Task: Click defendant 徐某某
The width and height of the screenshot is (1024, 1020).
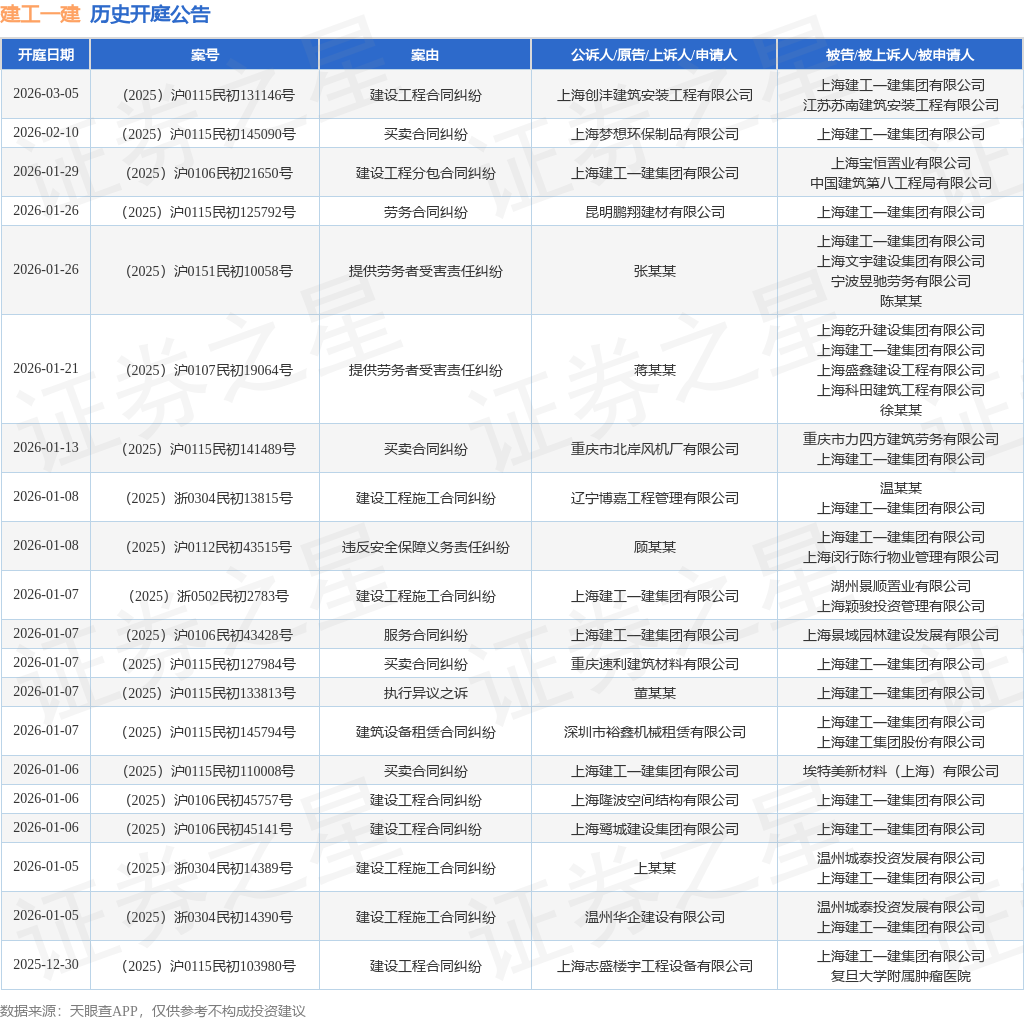Action: point(901,411)
